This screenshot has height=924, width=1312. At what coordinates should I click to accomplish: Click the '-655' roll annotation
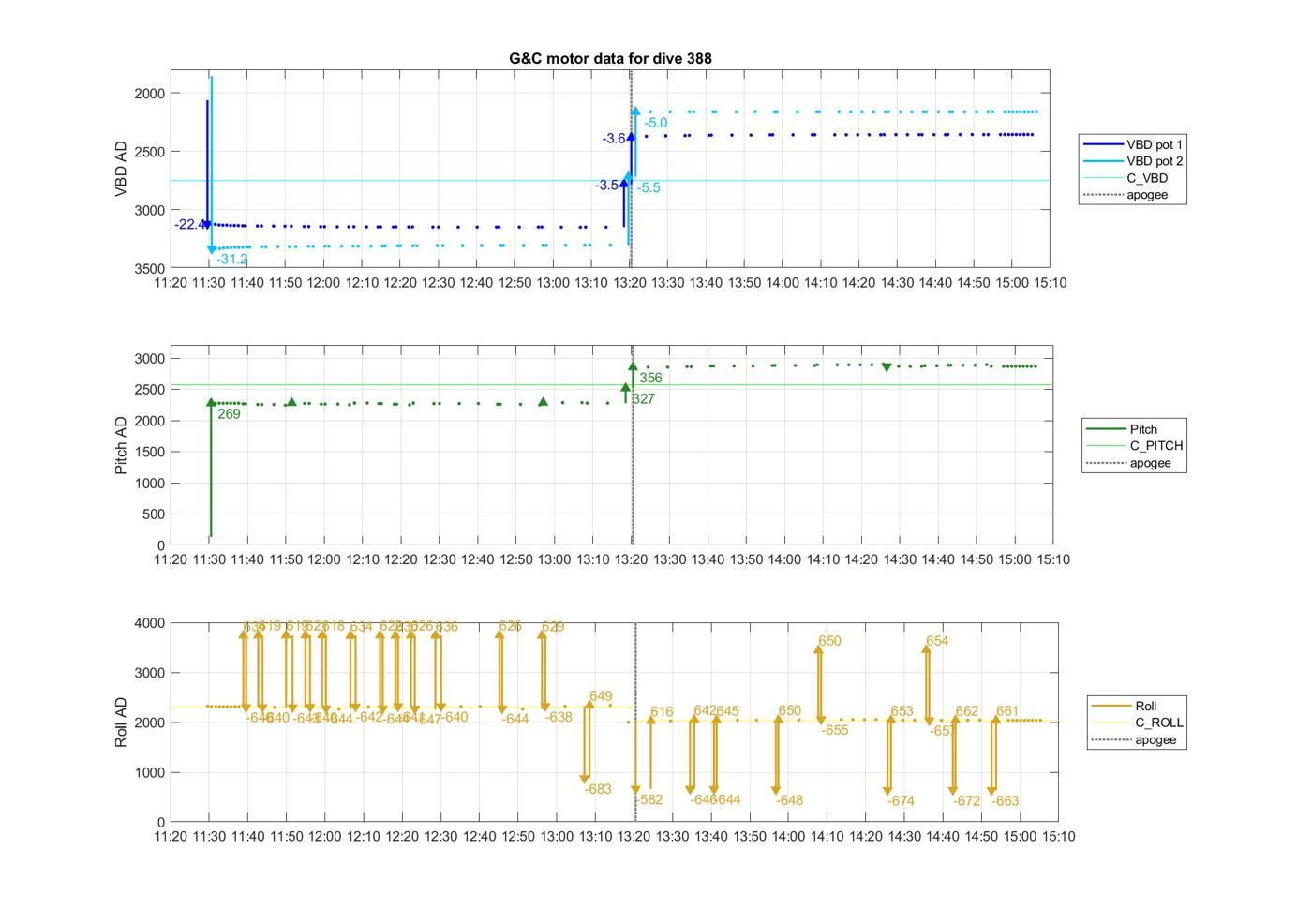(835, 730)
